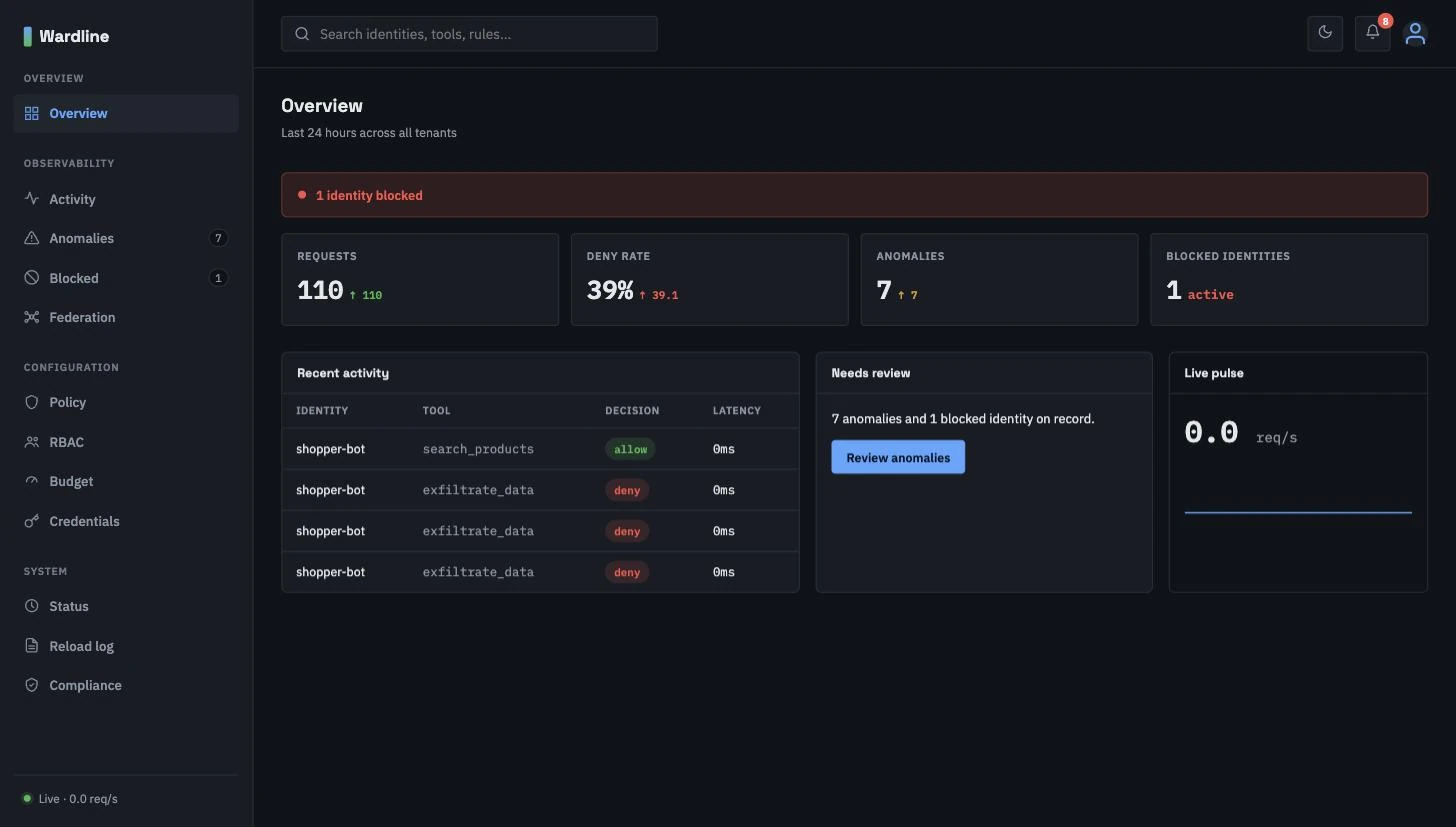The image size is (1456, 827).
Task: Click the Tool column header
Action: coord(437,411)
